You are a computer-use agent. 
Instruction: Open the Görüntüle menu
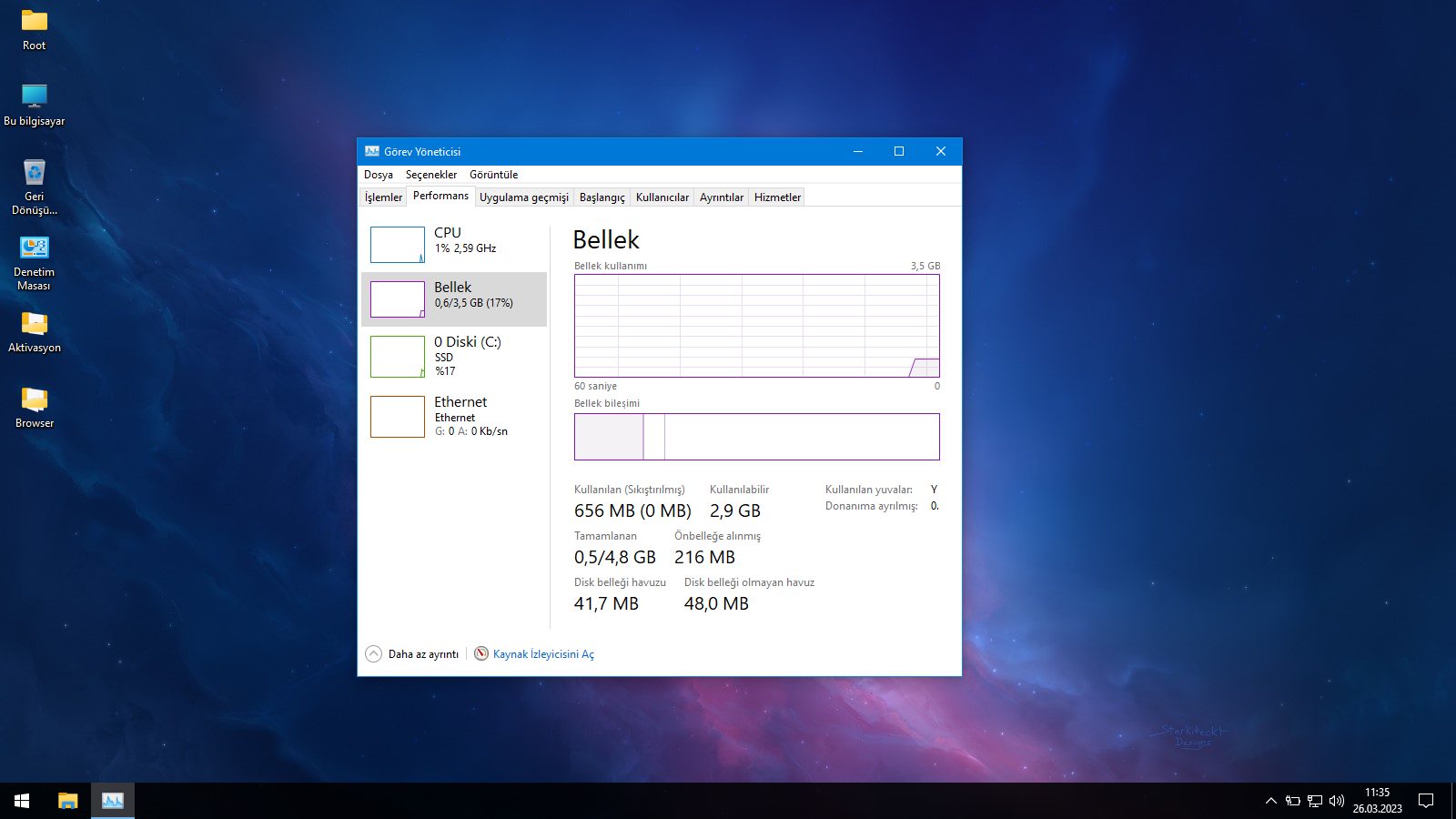click(493, 175)
